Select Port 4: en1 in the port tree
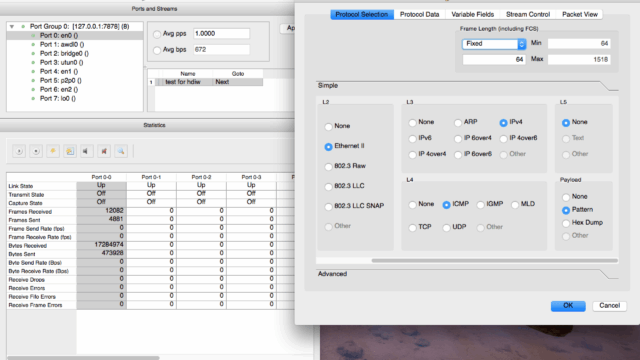This screenshot has width=640, height=360. click(59, 71)
